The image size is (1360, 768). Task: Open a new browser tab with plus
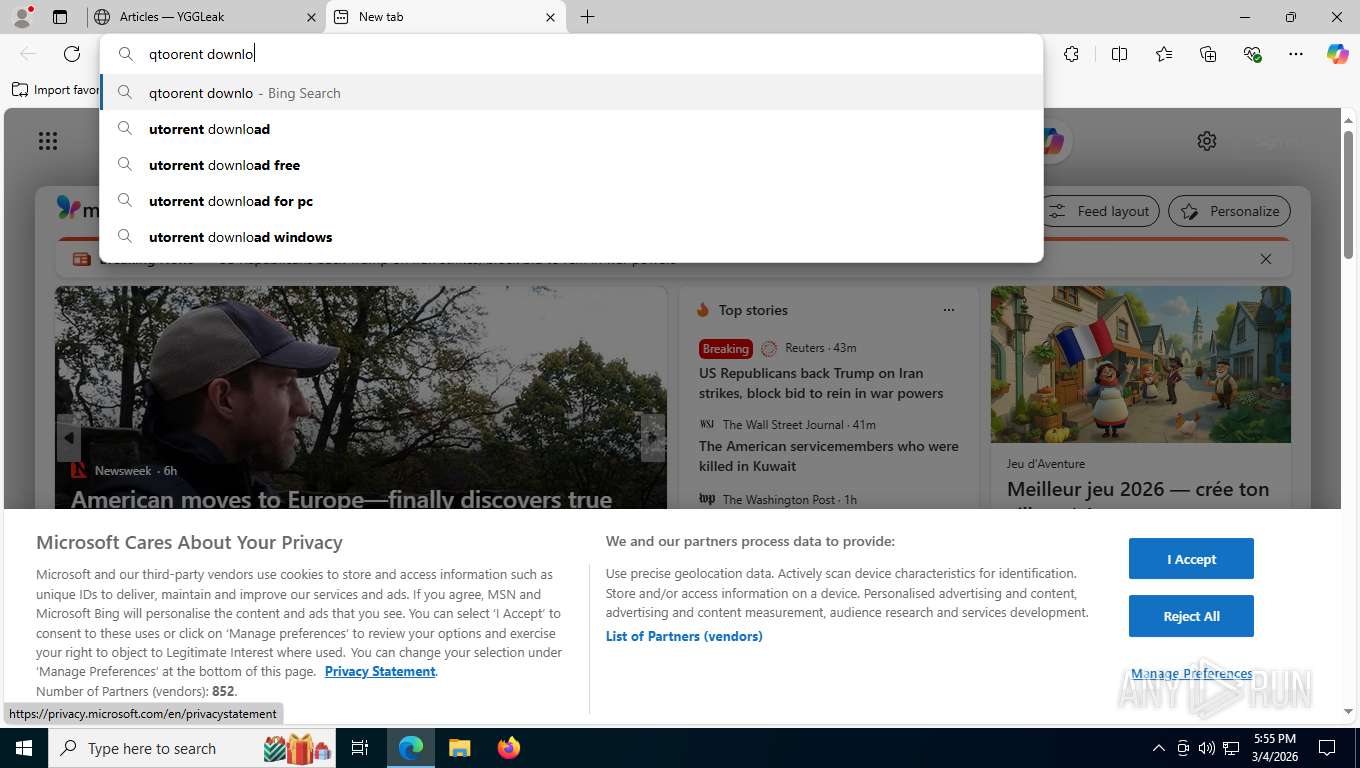[x=587, y=17]
